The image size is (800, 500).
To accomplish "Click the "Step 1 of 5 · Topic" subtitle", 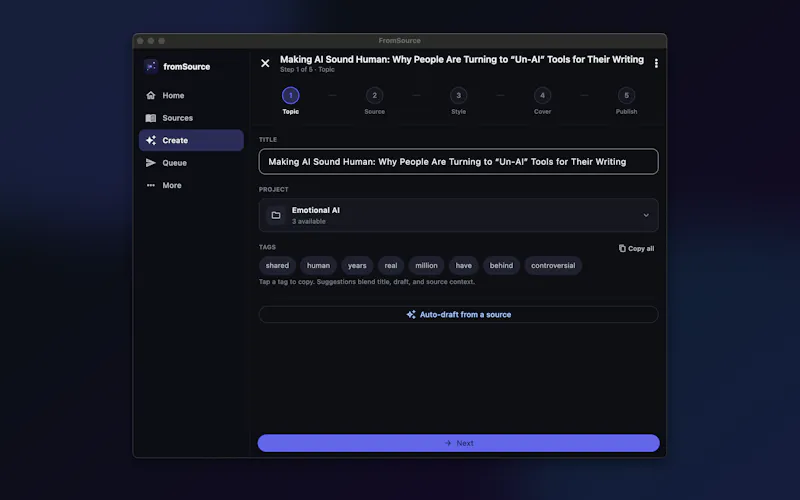I will pyautogui.click(x=307, y=69).
